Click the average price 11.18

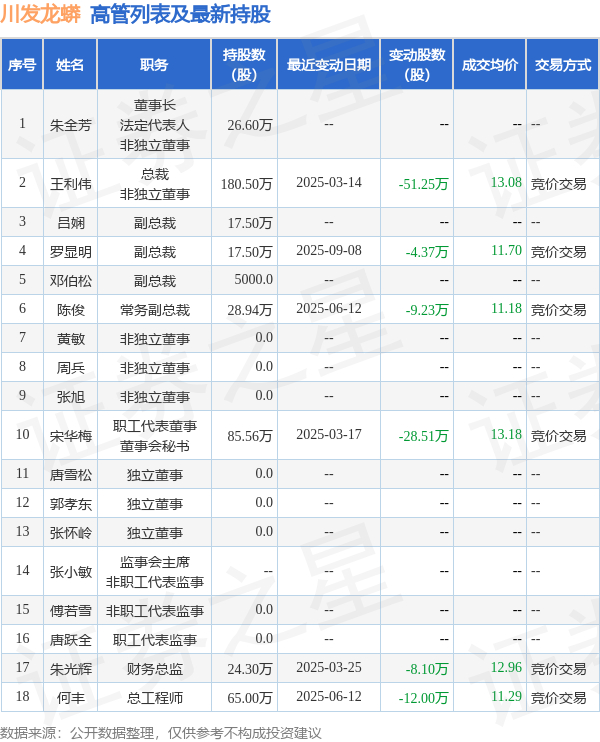click(x=506, y=309)
